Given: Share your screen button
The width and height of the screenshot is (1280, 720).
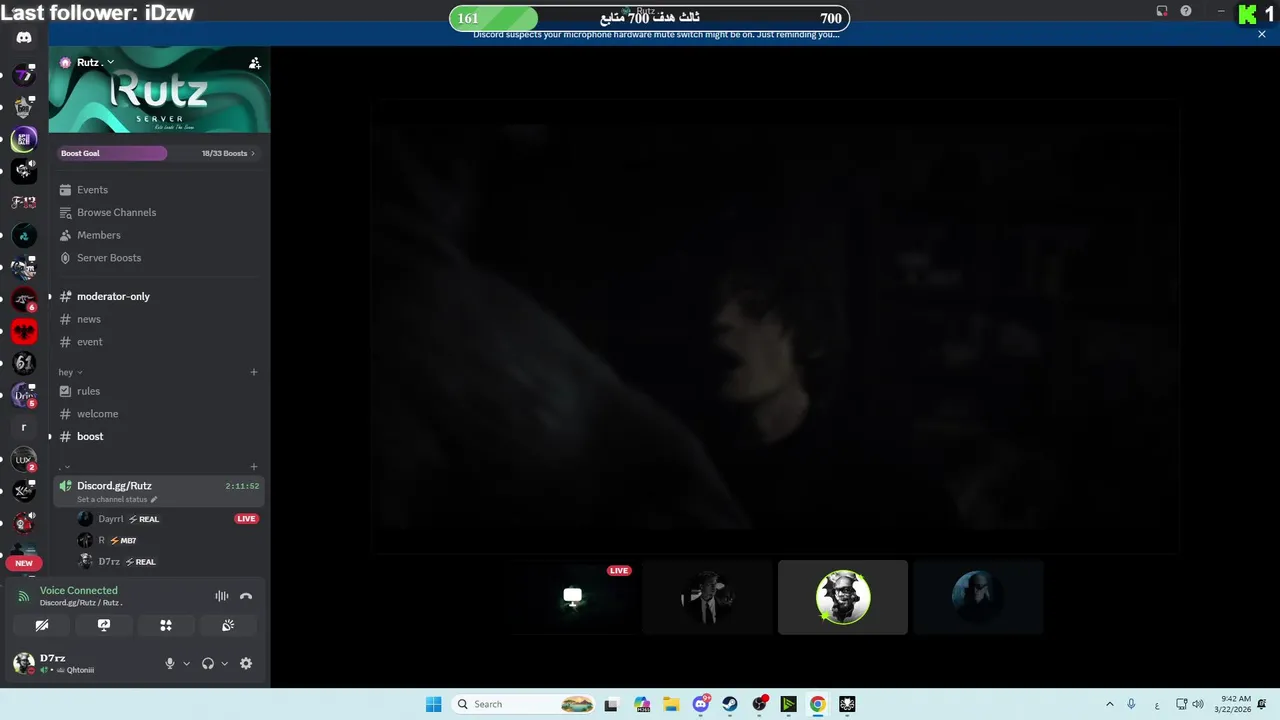Looking at the screenshot, I should 104,625.
